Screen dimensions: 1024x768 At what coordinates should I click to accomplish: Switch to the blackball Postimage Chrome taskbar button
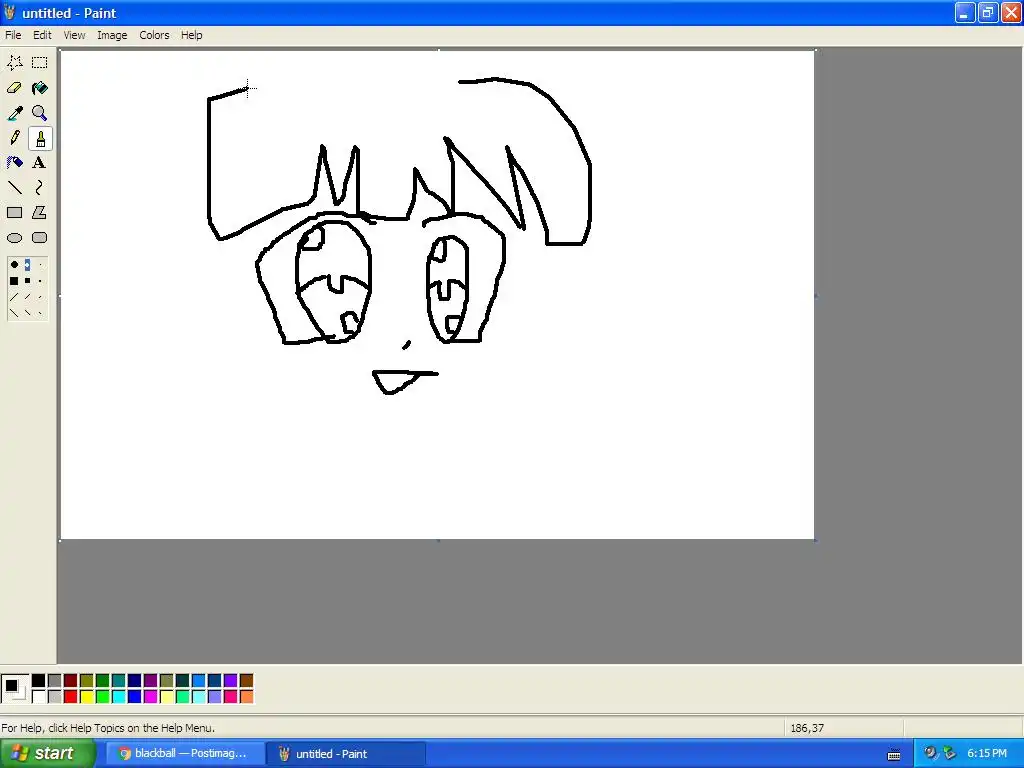tap(184, 753)
